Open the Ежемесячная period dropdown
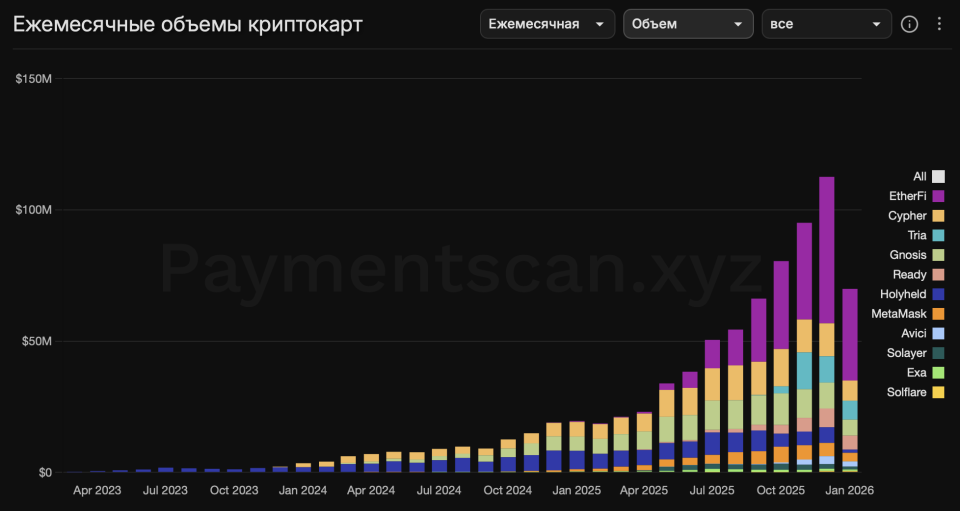This screenshot has height=511, width=960. pos(547,24)
